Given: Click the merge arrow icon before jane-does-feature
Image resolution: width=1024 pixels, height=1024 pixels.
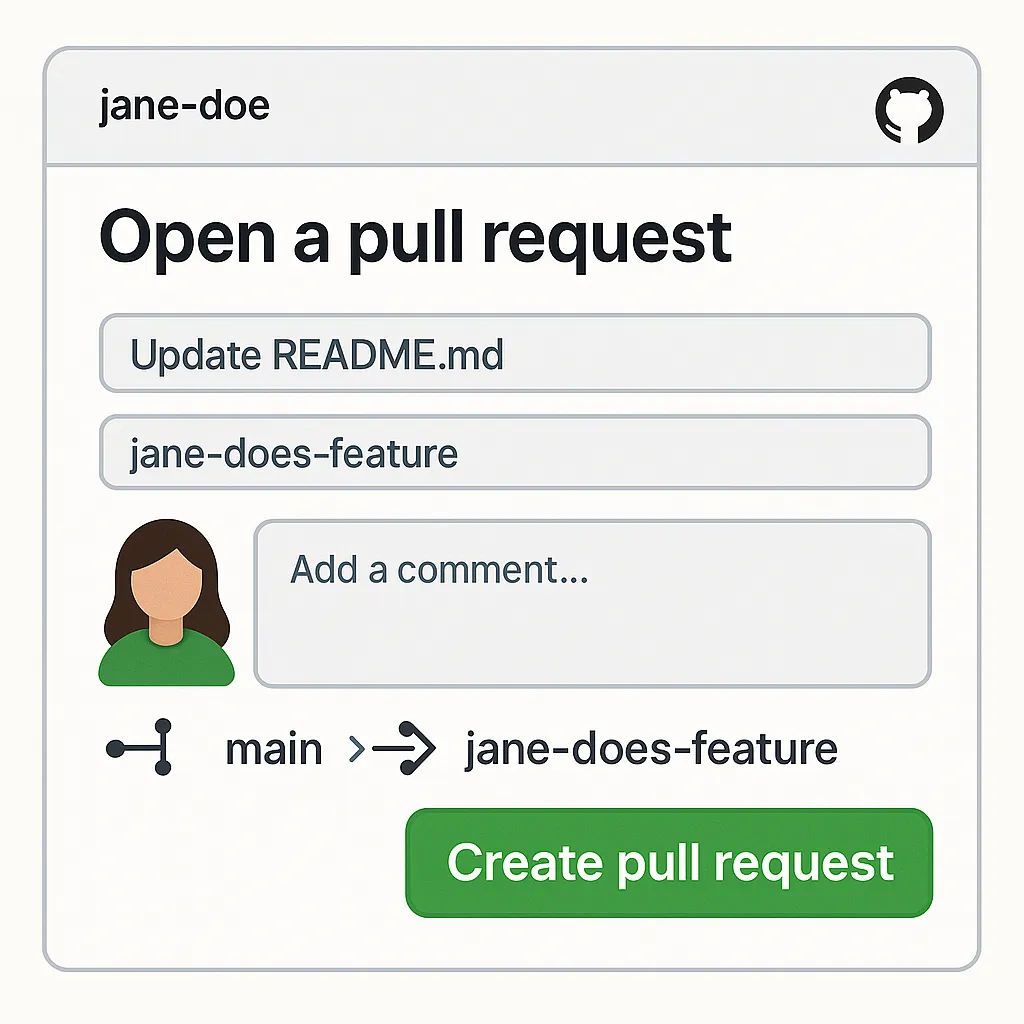Looking at the screenshot, I should [405, 749].
